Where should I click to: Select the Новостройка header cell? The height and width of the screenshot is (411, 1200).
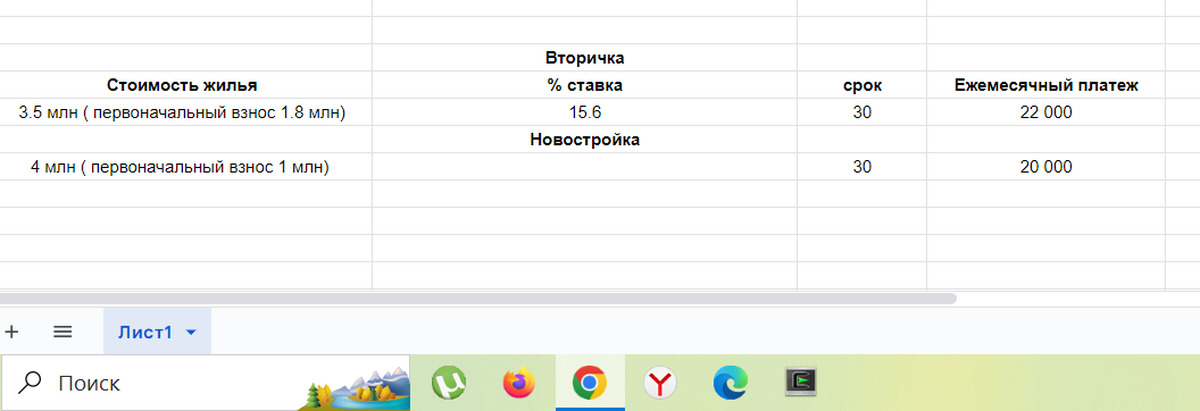click(585, 139)
